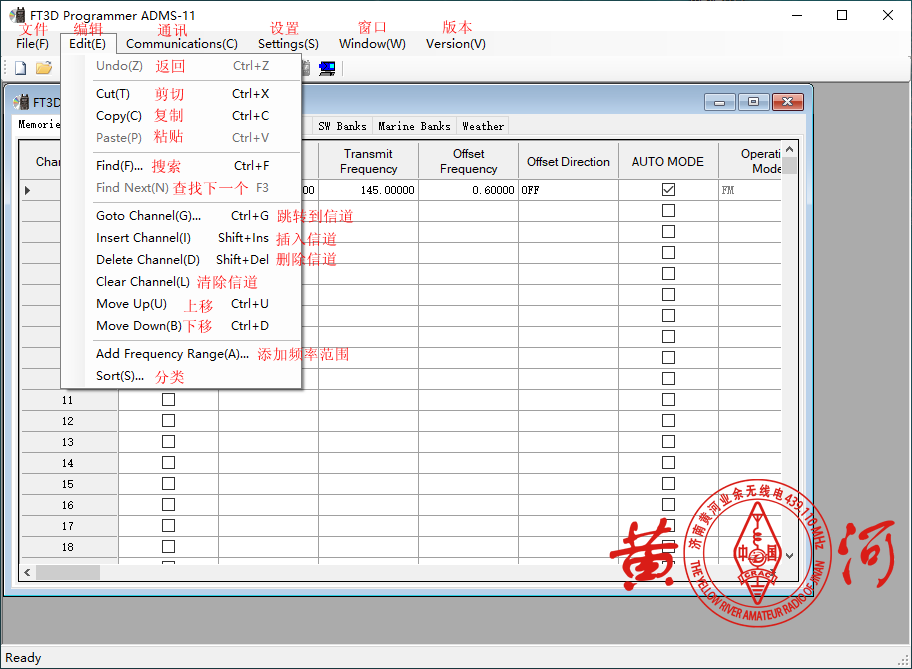912x669 pixels.
Task: Click the Transmit Frequency cell showing 145.00000
Action: click(x=368, y=190)
